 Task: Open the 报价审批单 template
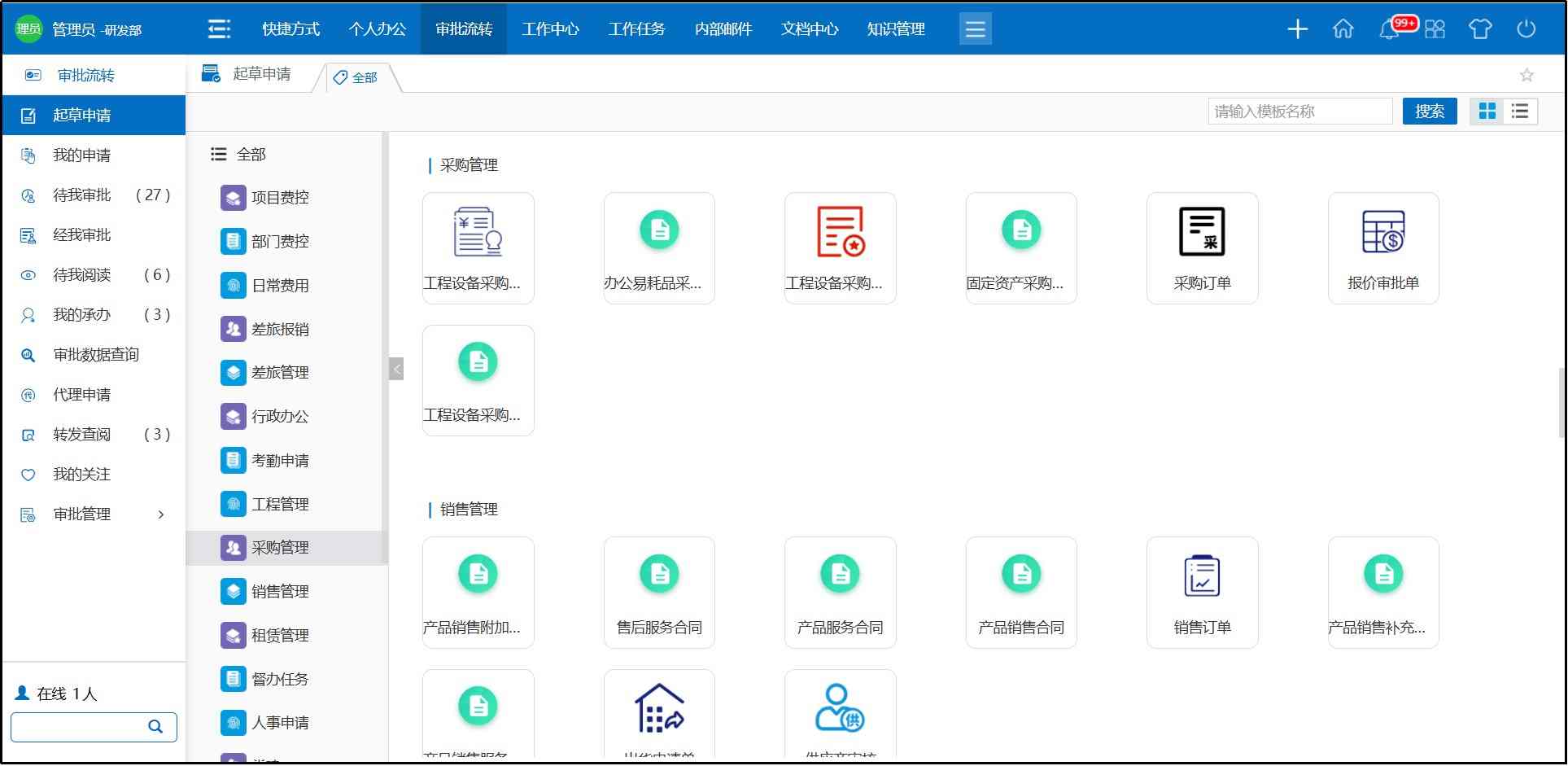pyautogui.click(x=1382, y=247)
